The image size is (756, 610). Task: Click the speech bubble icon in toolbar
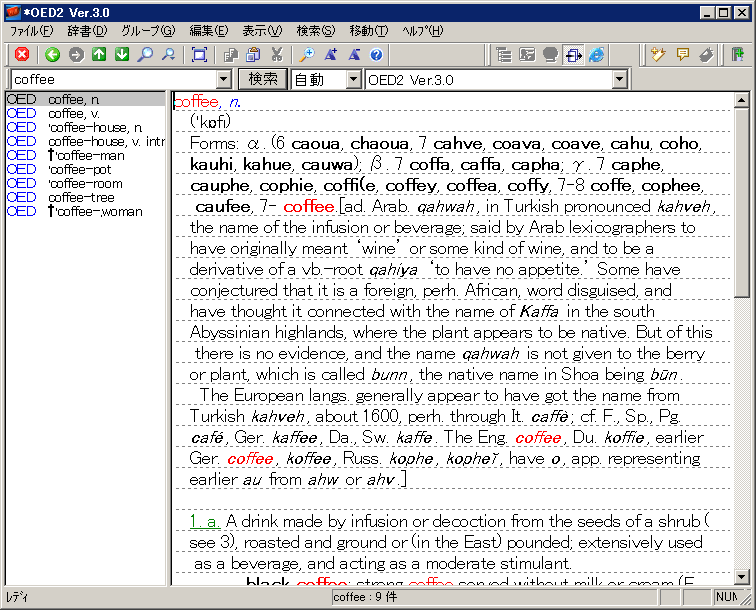pos(550,54)
